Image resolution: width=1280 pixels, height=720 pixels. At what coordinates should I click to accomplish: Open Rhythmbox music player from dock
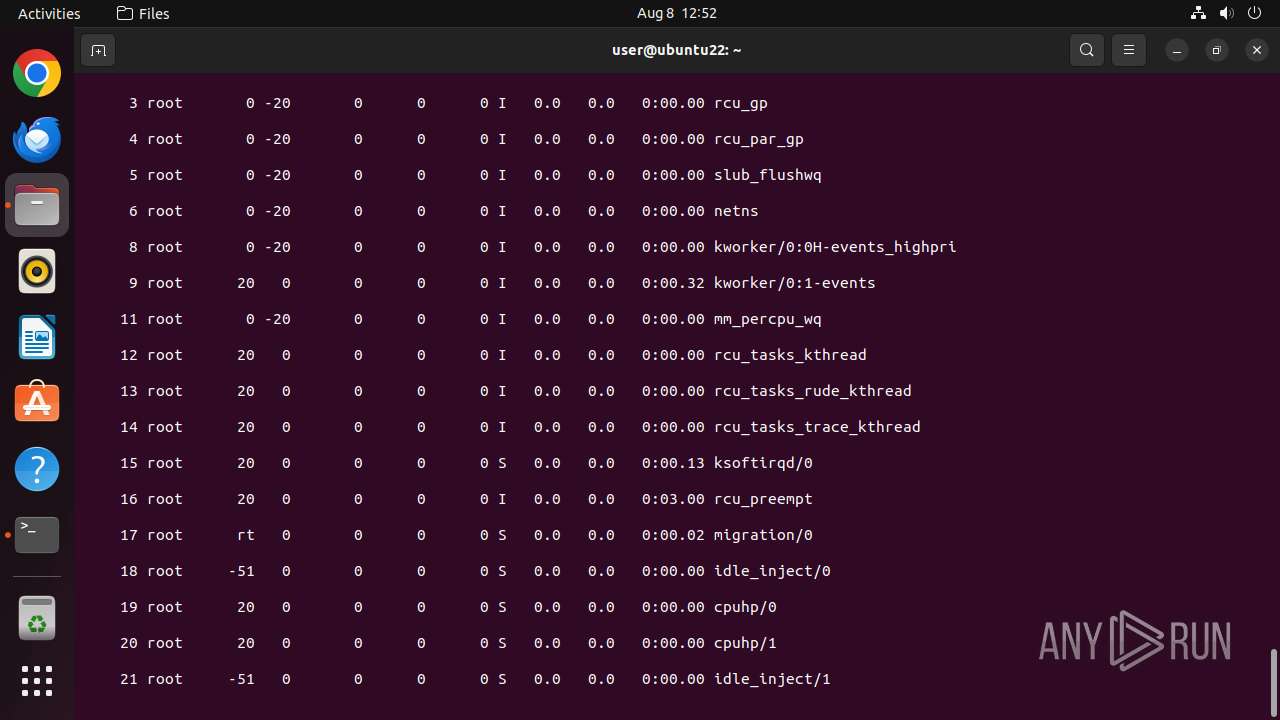coord(37,271)
